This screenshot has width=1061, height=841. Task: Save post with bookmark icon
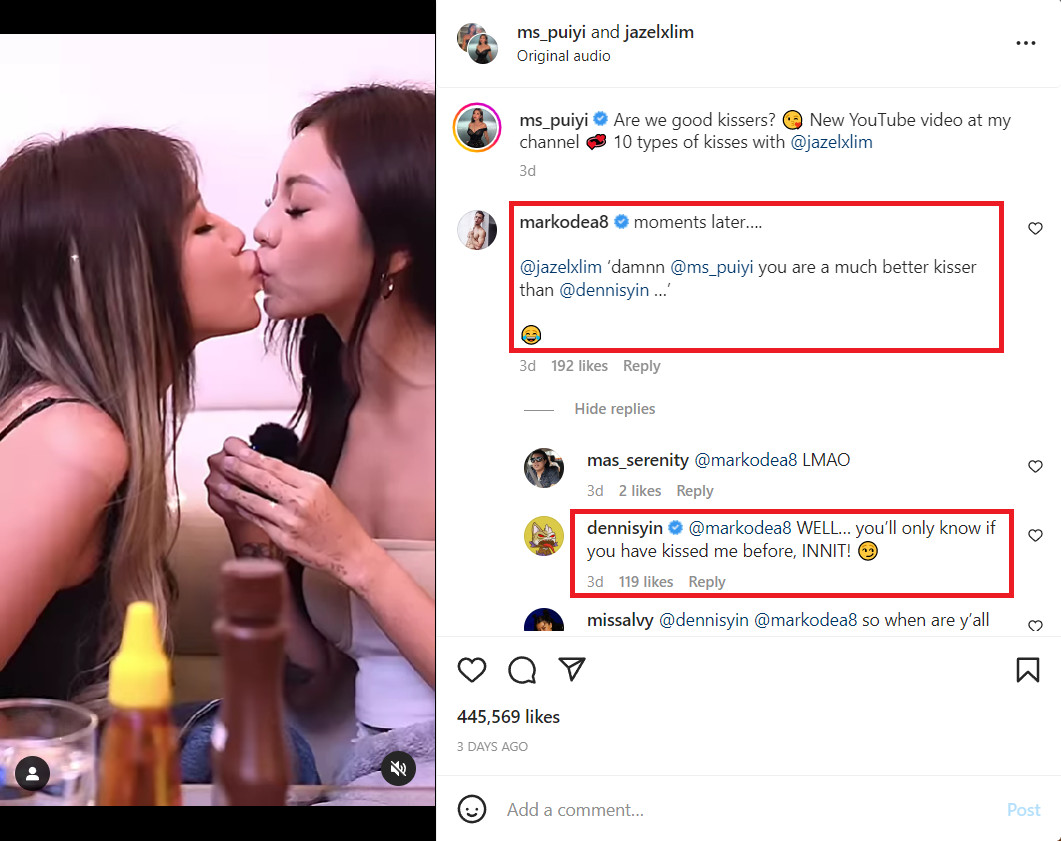(x=1027, y=670)
